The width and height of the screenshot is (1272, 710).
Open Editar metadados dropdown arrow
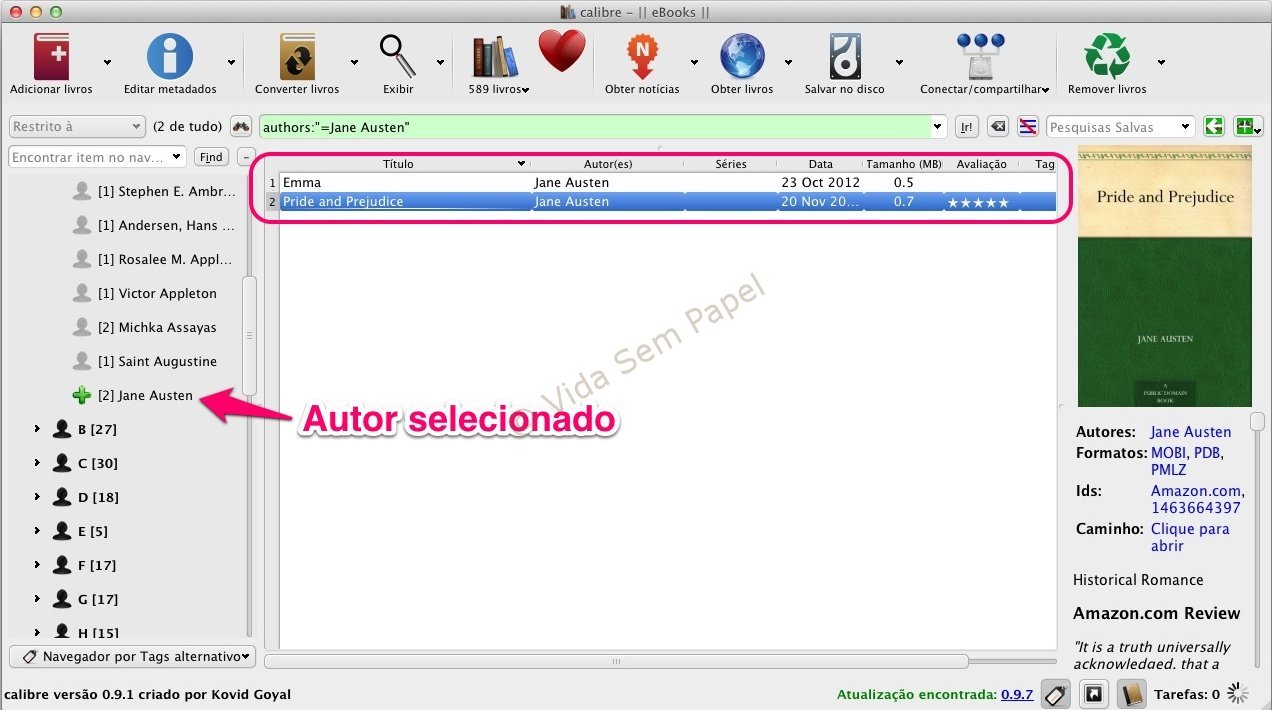pos(231,62)
